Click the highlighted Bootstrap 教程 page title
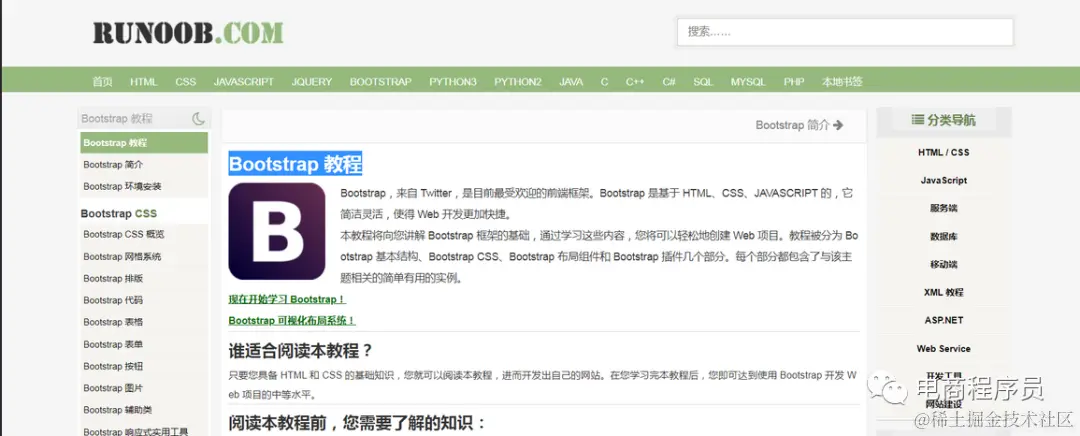This screenshot has height=436, width=1080. point(295,164)
